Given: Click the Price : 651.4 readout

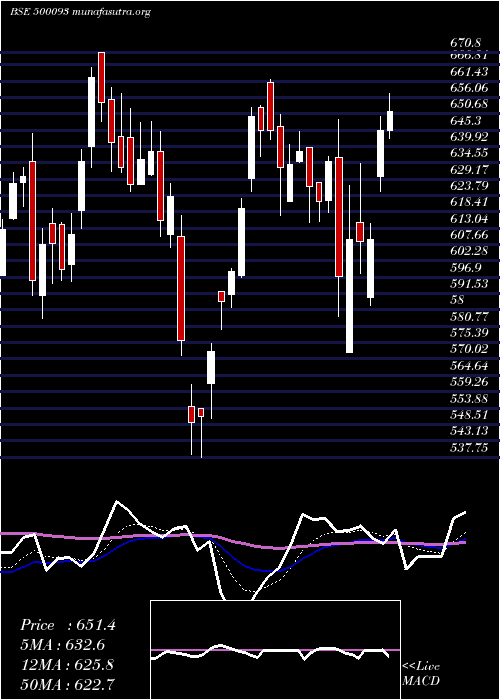Looking at the screenshot, I should click(x=68, y=625).
